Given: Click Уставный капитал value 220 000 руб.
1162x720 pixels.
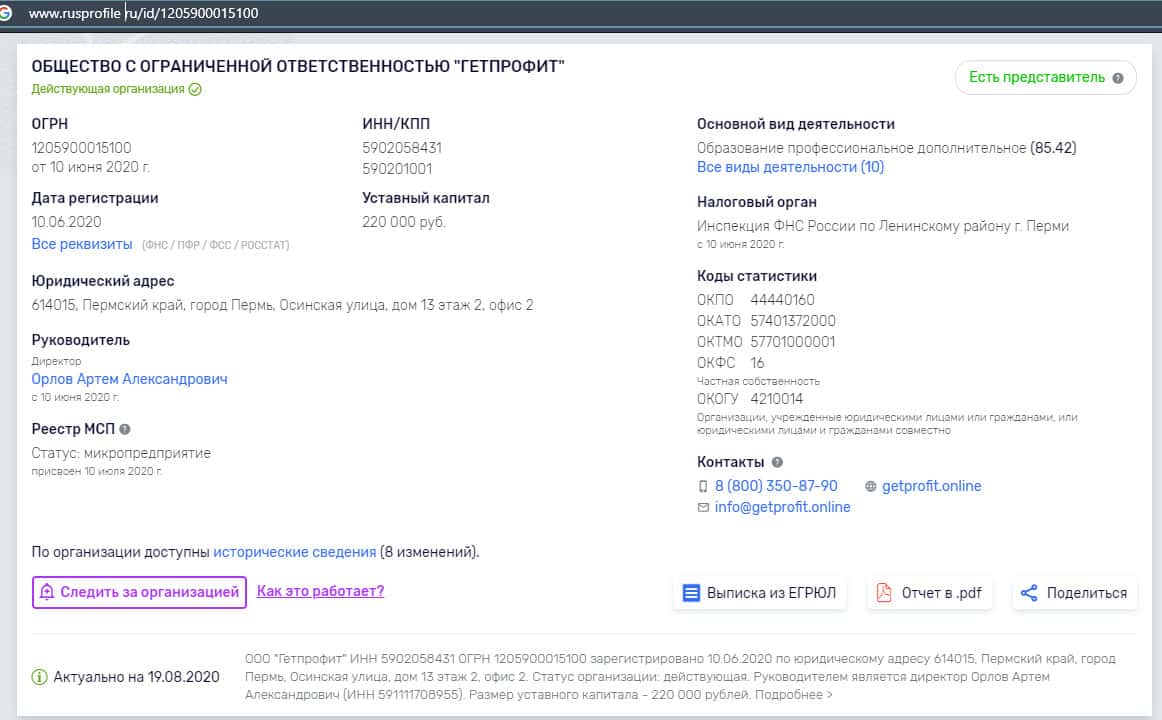Looking at the screenshot, I should (404, 222).
